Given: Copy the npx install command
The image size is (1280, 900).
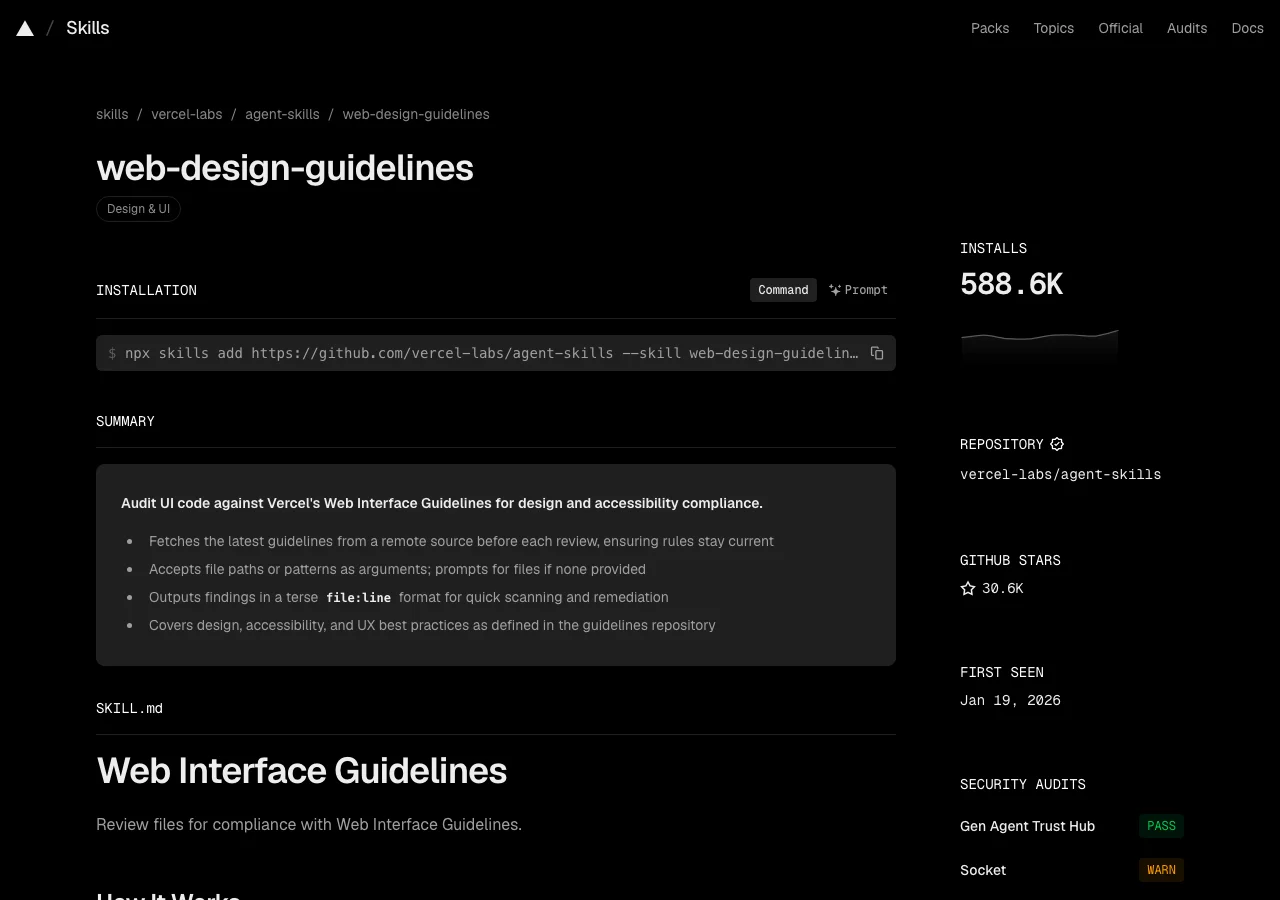Looking at the screenshot, I should click(877, 353).
